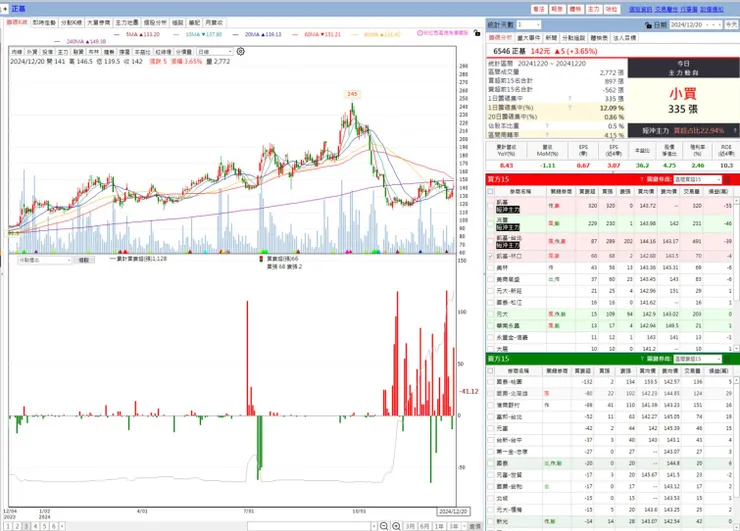The image size is (740, 531).
Task: Select the 1年 range button
Action: [439, 526]
